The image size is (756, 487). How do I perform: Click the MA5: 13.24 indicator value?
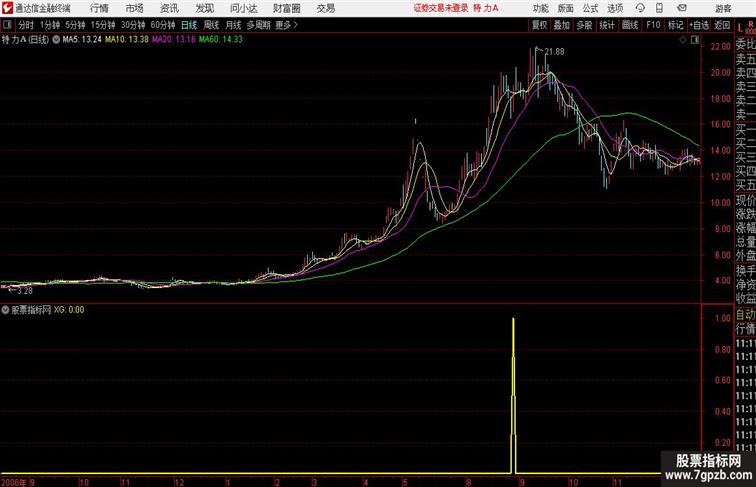(82, 40)
